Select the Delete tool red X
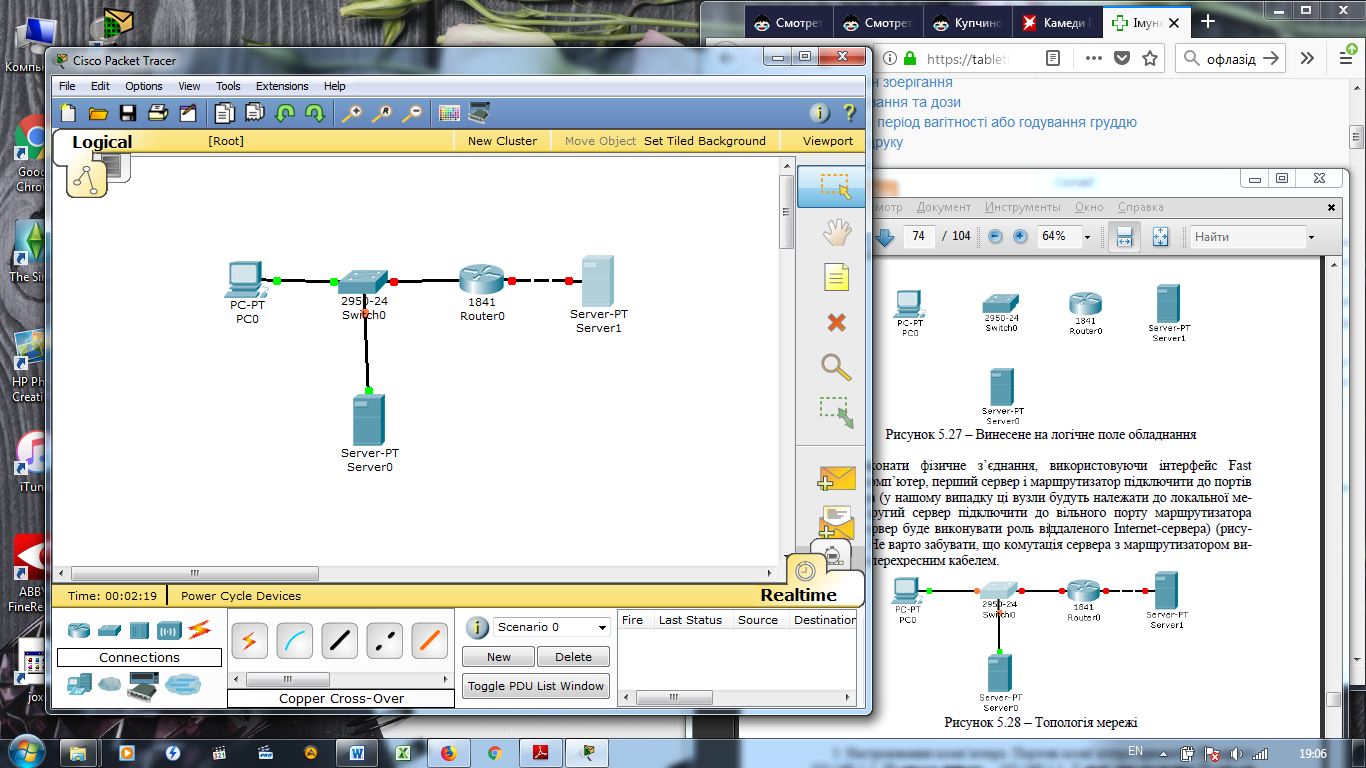 (x=837, y=322)
